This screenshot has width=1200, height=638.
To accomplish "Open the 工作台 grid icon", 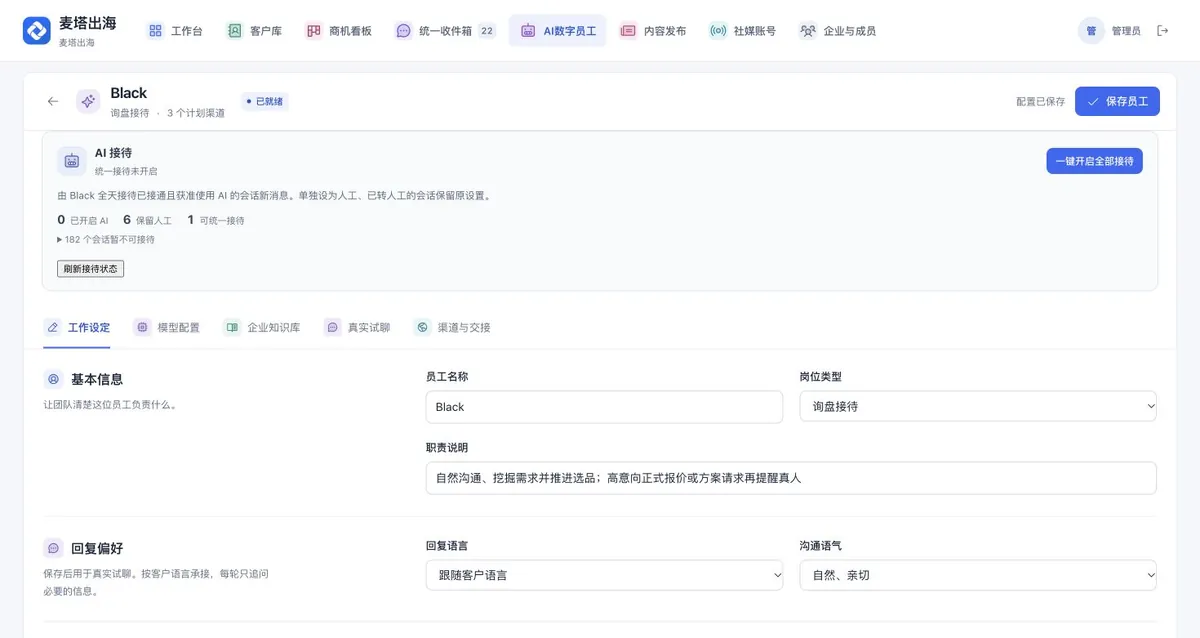I will click(x=155, y=31).
